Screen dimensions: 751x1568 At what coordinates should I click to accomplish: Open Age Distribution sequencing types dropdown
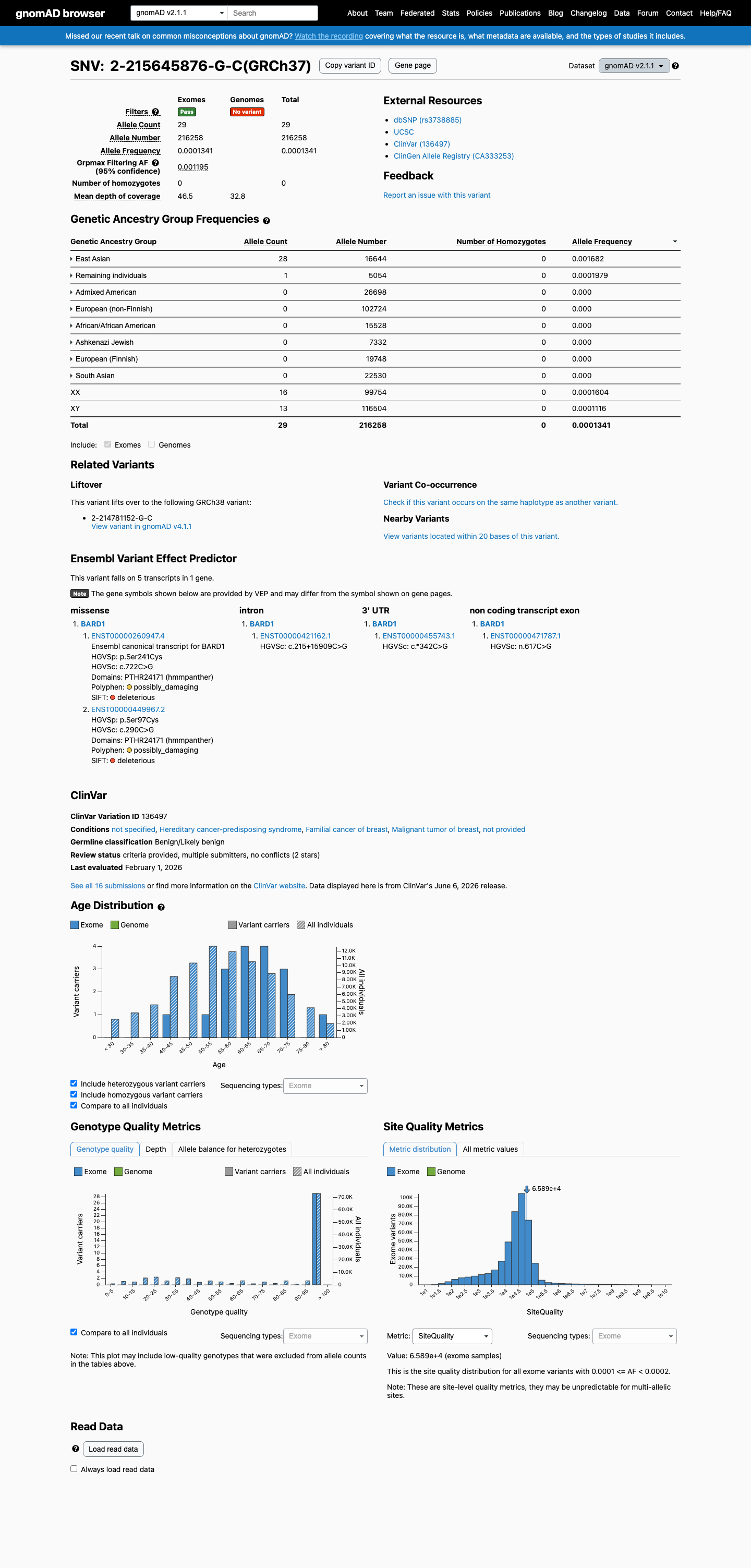[x=325, y=1085]
